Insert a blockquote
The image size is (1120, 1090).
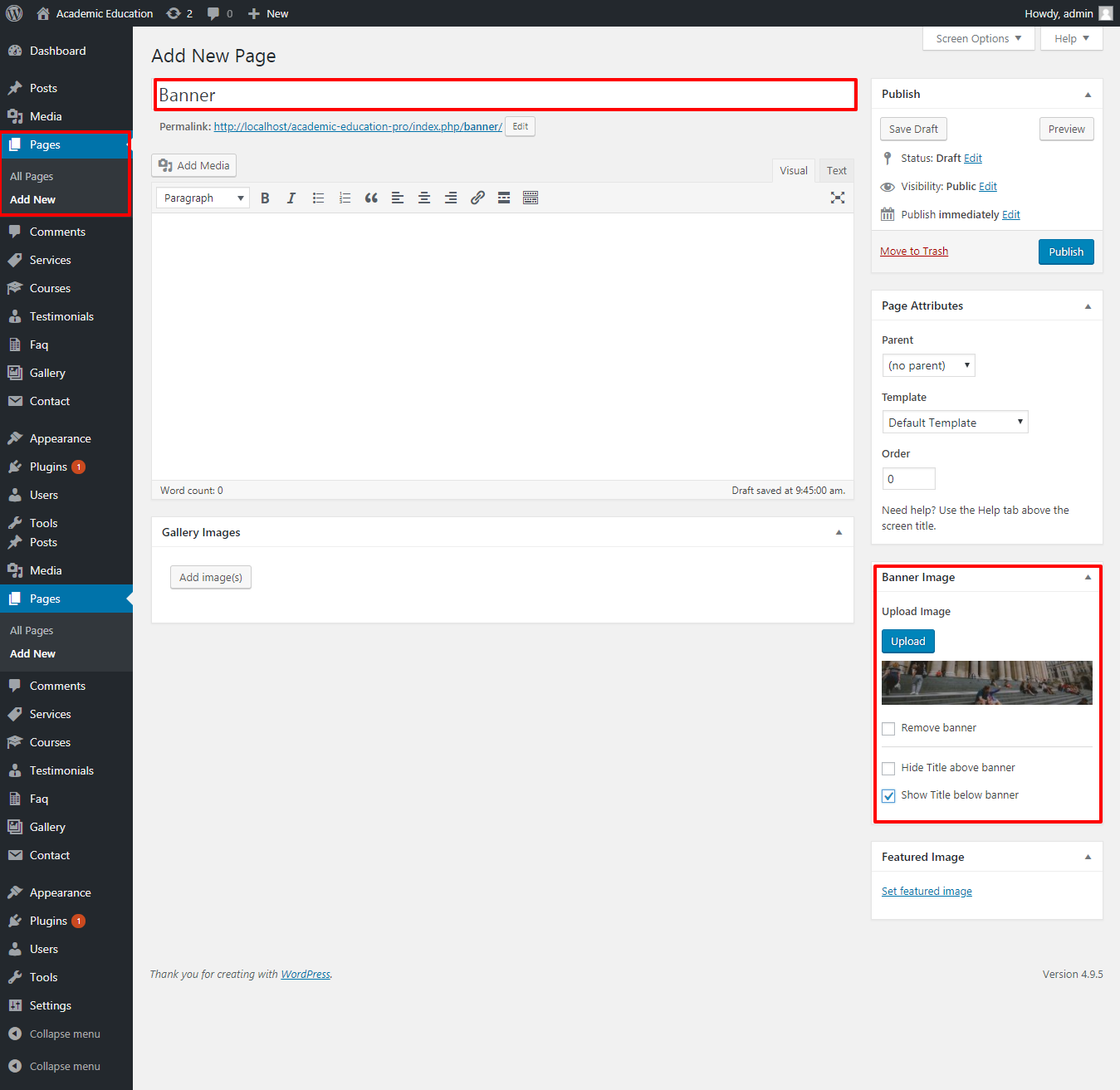point(371,198)
